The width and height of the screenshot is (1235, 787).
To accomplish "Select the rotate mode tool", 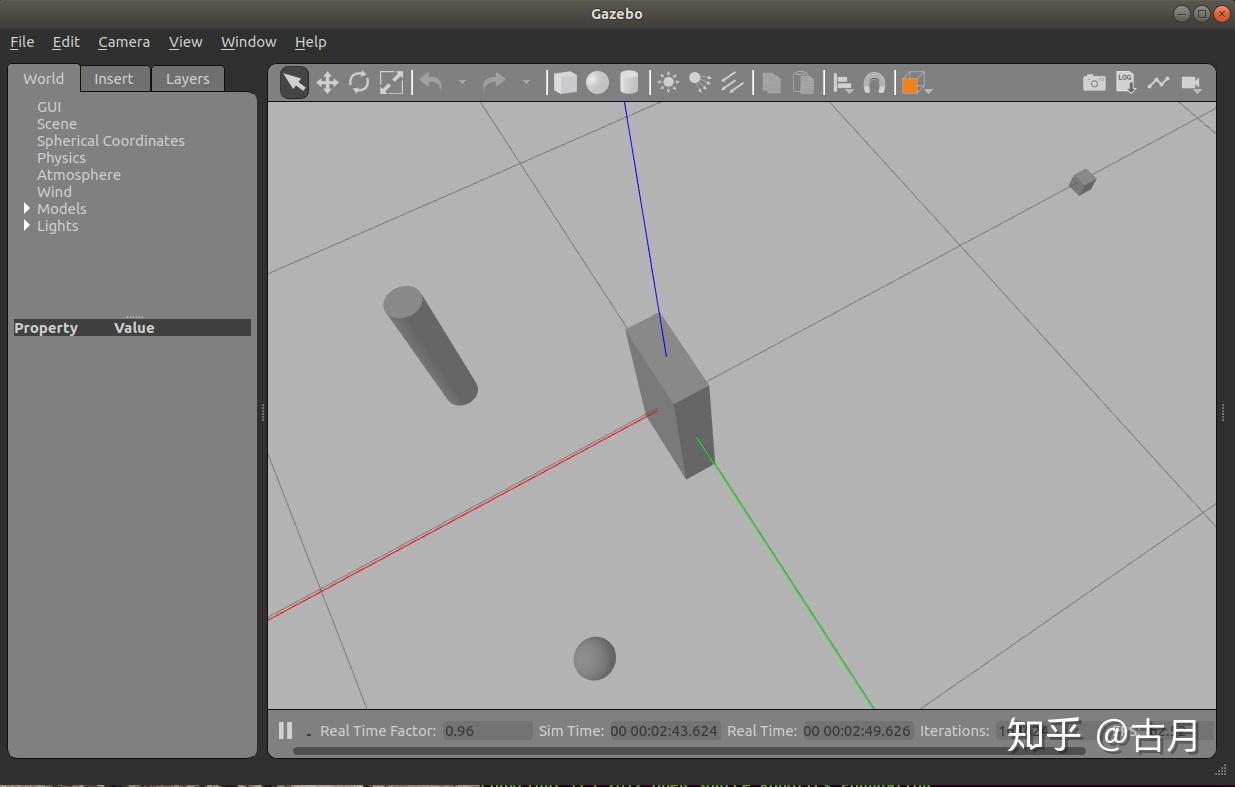I will tap(359, 82).
